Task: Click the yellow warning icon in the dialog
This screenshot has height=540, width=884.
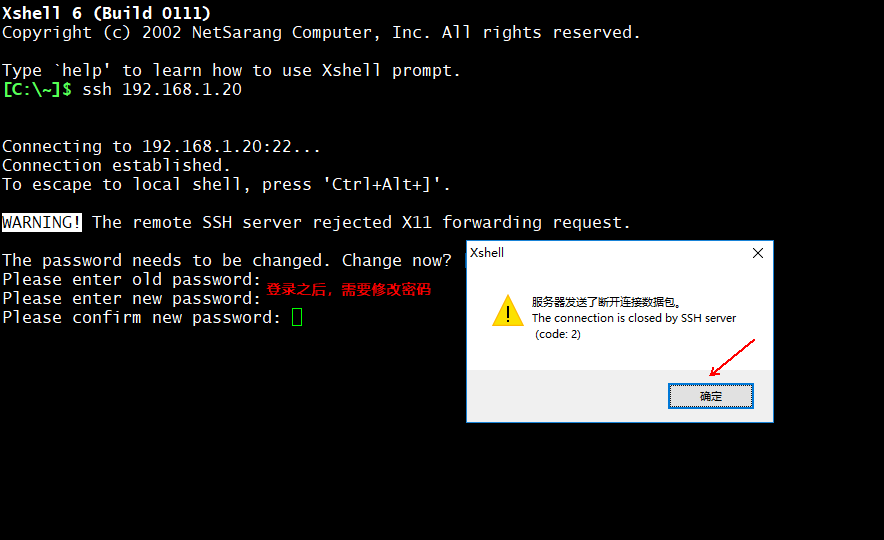Action: [507, 311]
